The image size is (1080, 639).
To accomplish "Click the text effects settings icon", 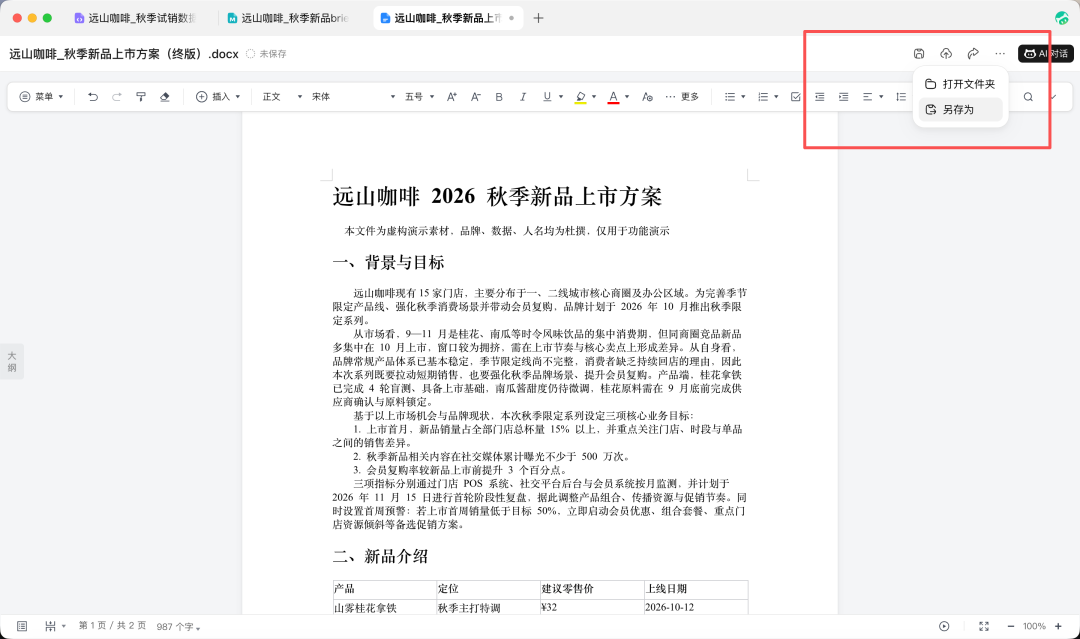I will click(x=647, y=97).
